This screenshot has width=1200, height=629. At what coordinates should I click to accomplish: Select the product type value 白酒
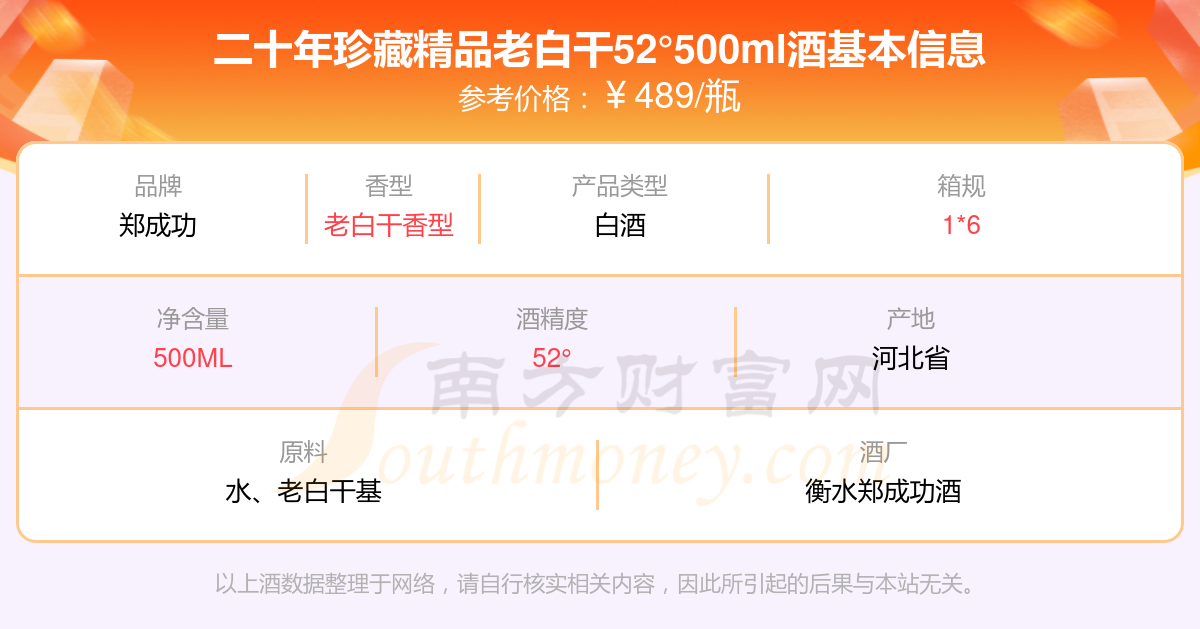(620, 225)
